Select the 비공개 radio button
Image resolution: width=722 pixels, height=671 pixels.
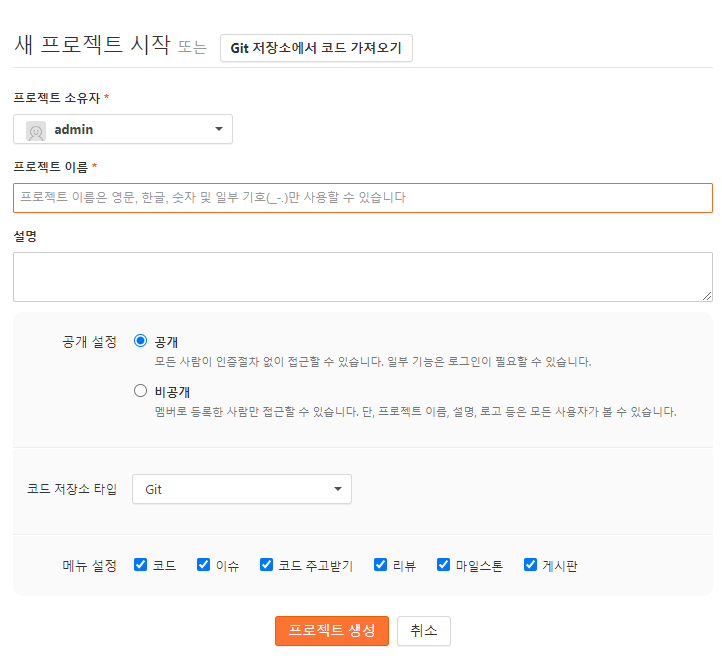(x=140, y=391)
